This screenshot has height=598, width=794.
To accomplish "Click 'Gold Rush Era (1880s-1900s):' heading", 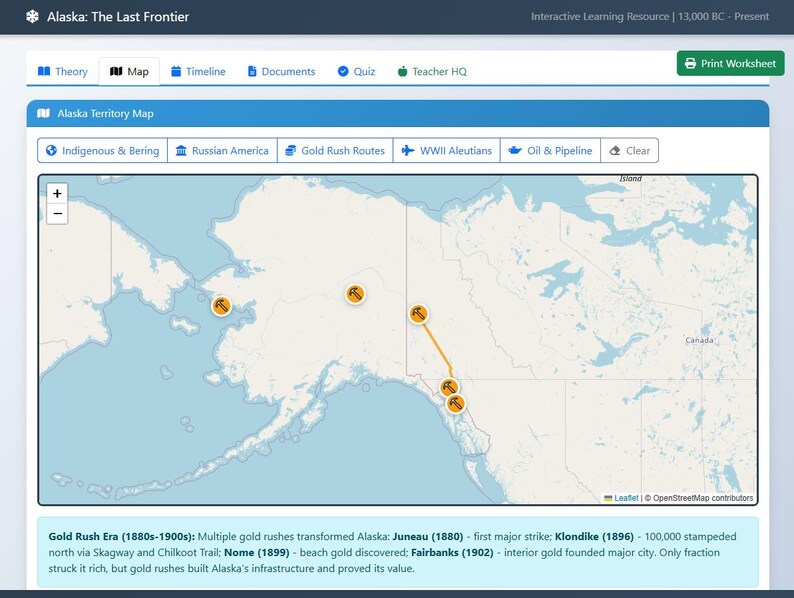I will pyautogui.click(x=122, y=537).
